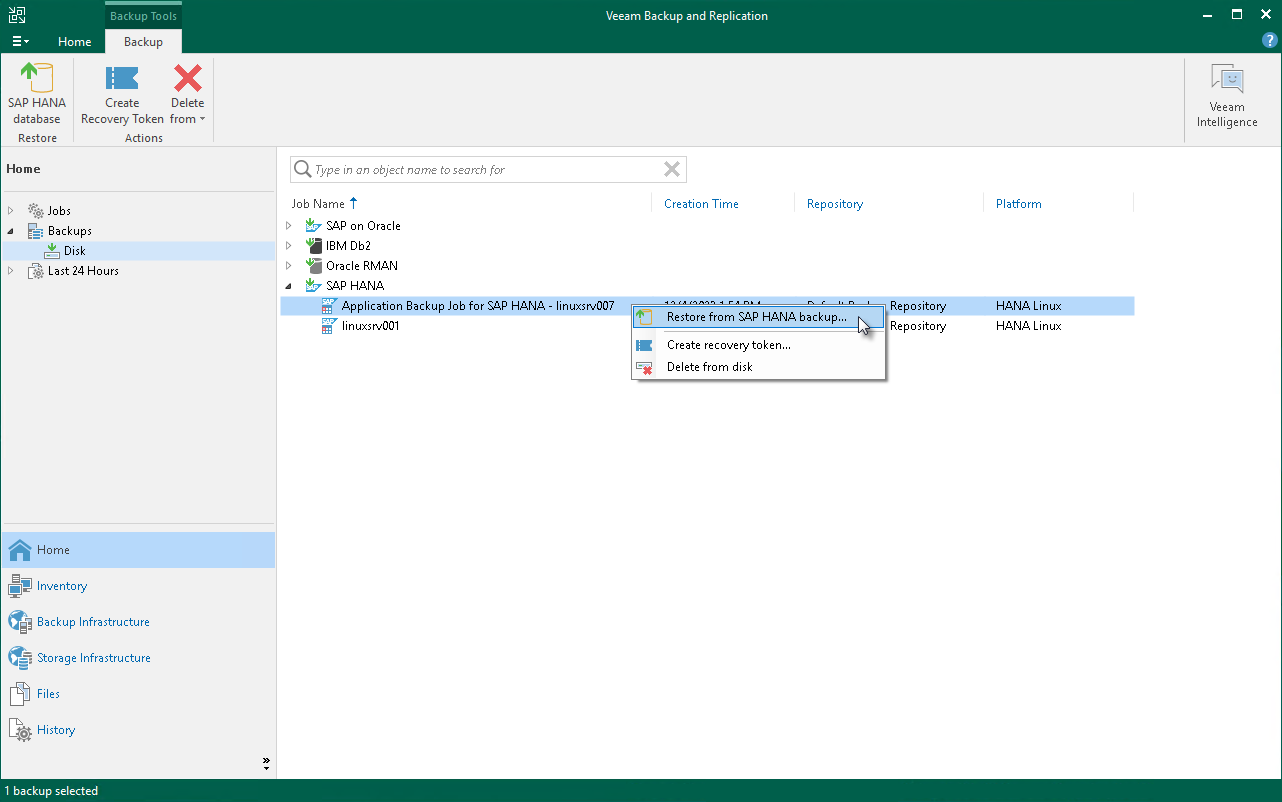The width and height of the screenshot is (1282, 802).
Task: Click the Files view icon
Action: click(x=20, y=694)
